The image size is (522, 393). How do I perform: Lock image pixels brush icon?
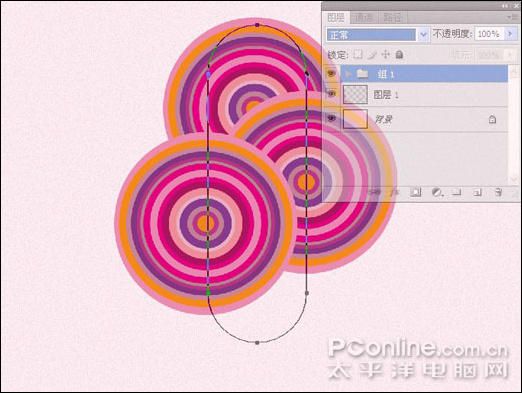(372, 55)
